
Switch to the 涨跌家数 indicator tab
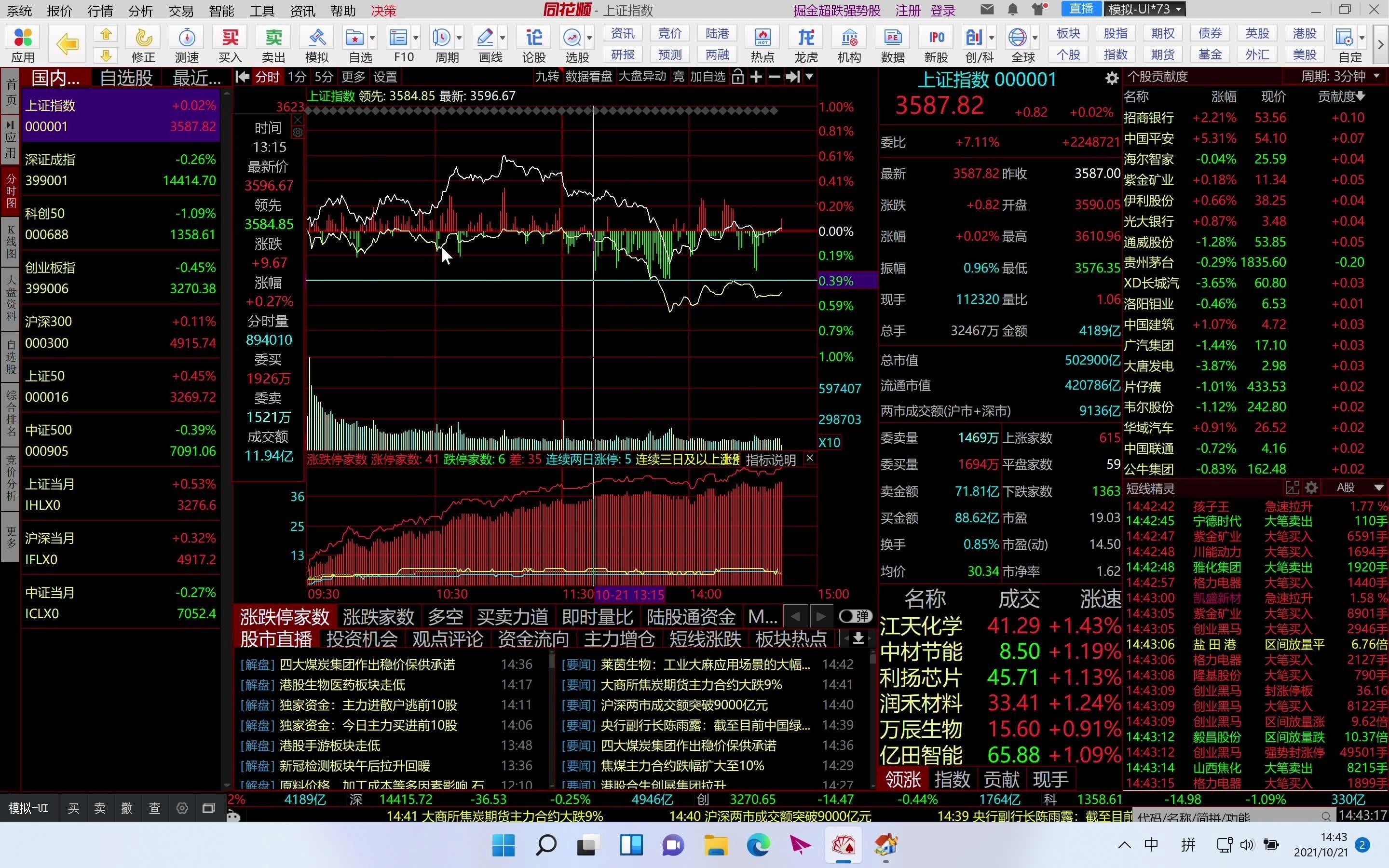(x=378, y=617)
